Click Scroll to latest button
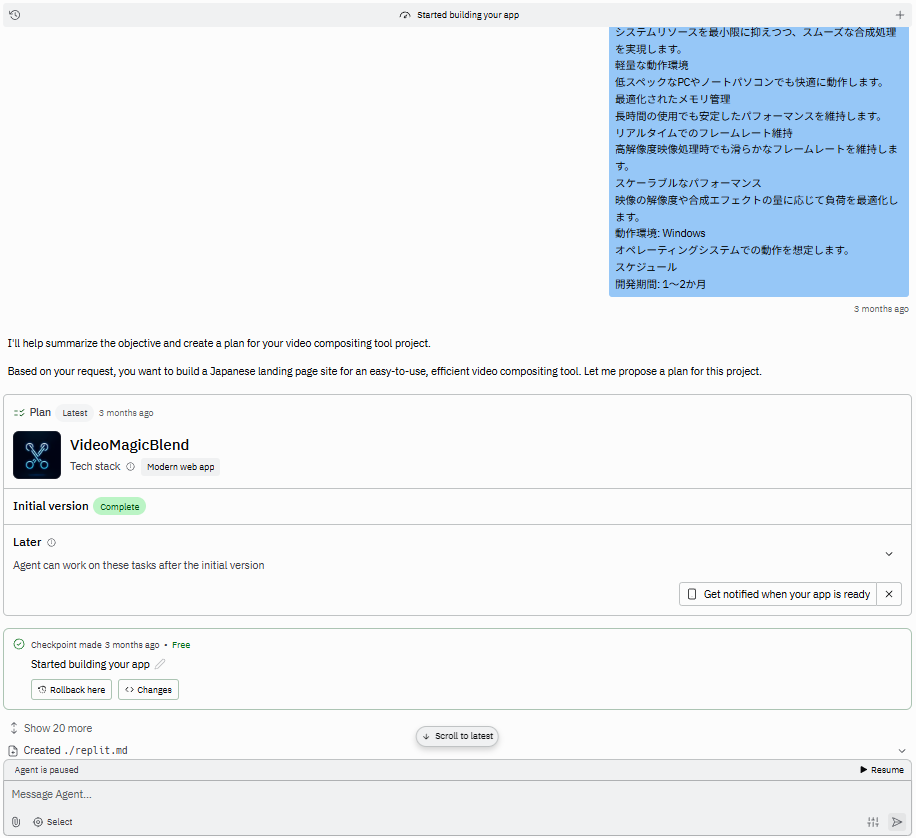This screenshot has width=916, height=838. (457, 736)
